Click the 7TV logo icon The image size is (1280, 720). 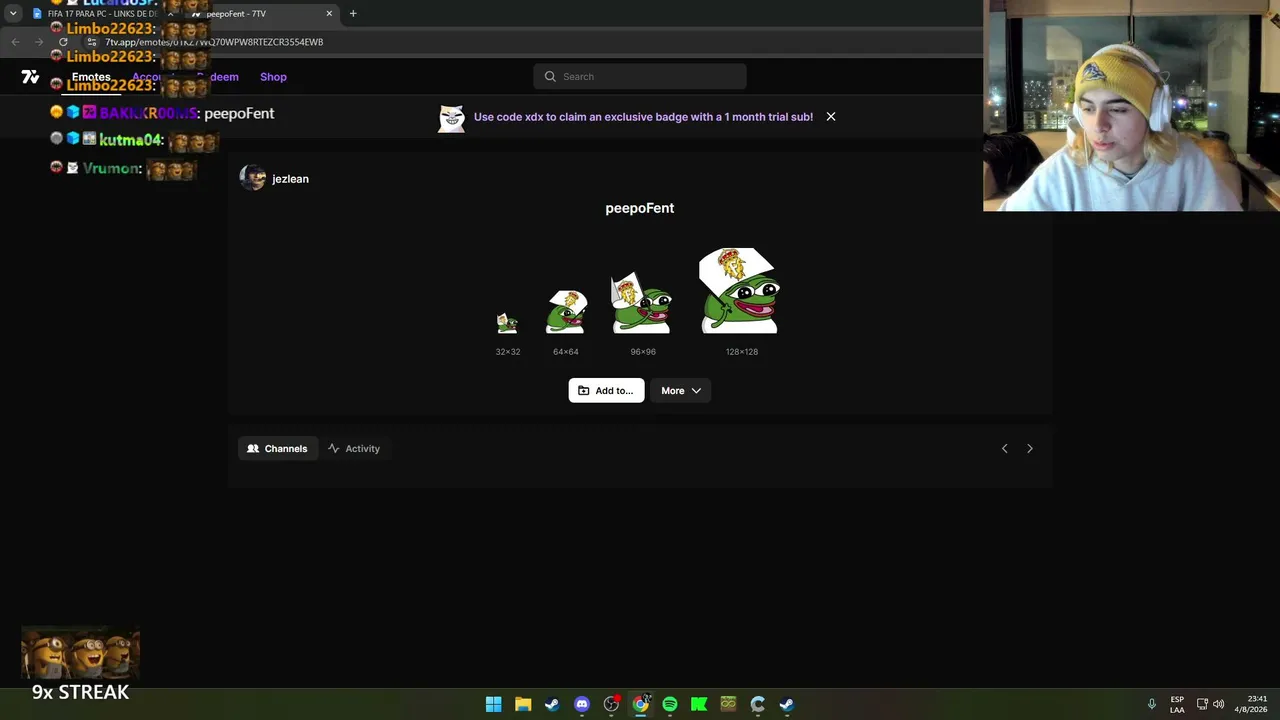tap(30, 77)
